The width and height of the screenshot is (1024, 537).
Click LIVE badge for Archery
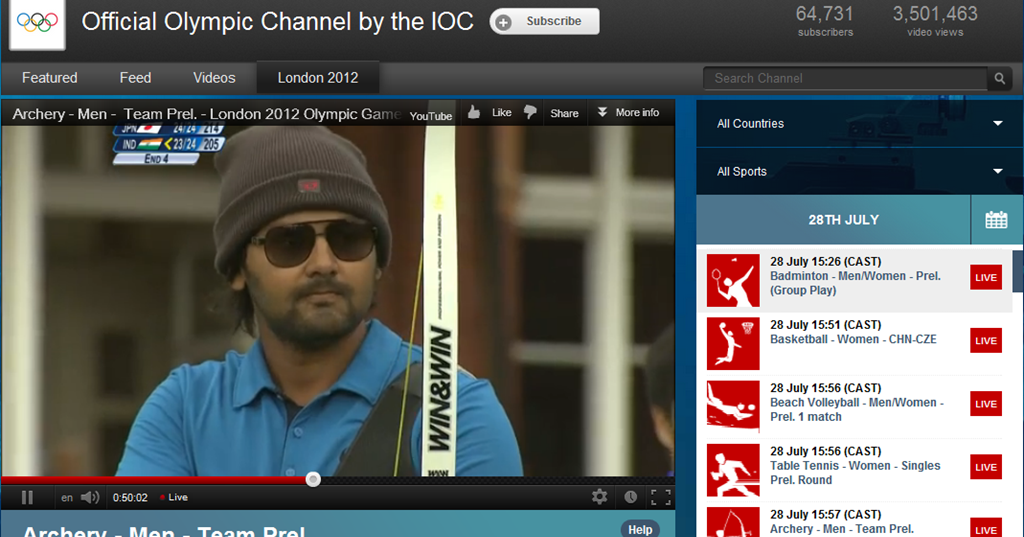tap(985, 528)
